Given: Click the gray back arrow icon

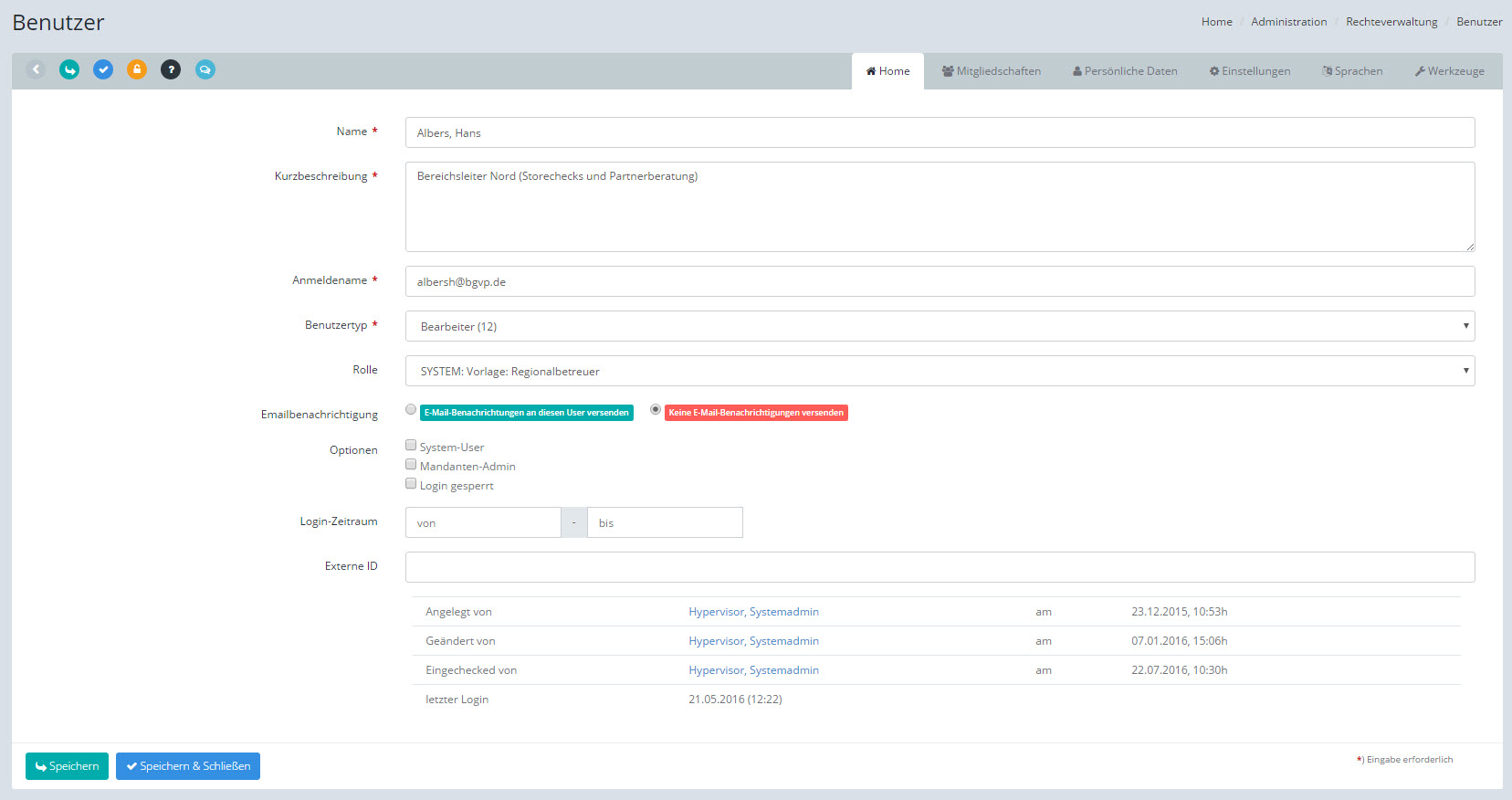Looking at the screenshot, I should pos(36,69).
